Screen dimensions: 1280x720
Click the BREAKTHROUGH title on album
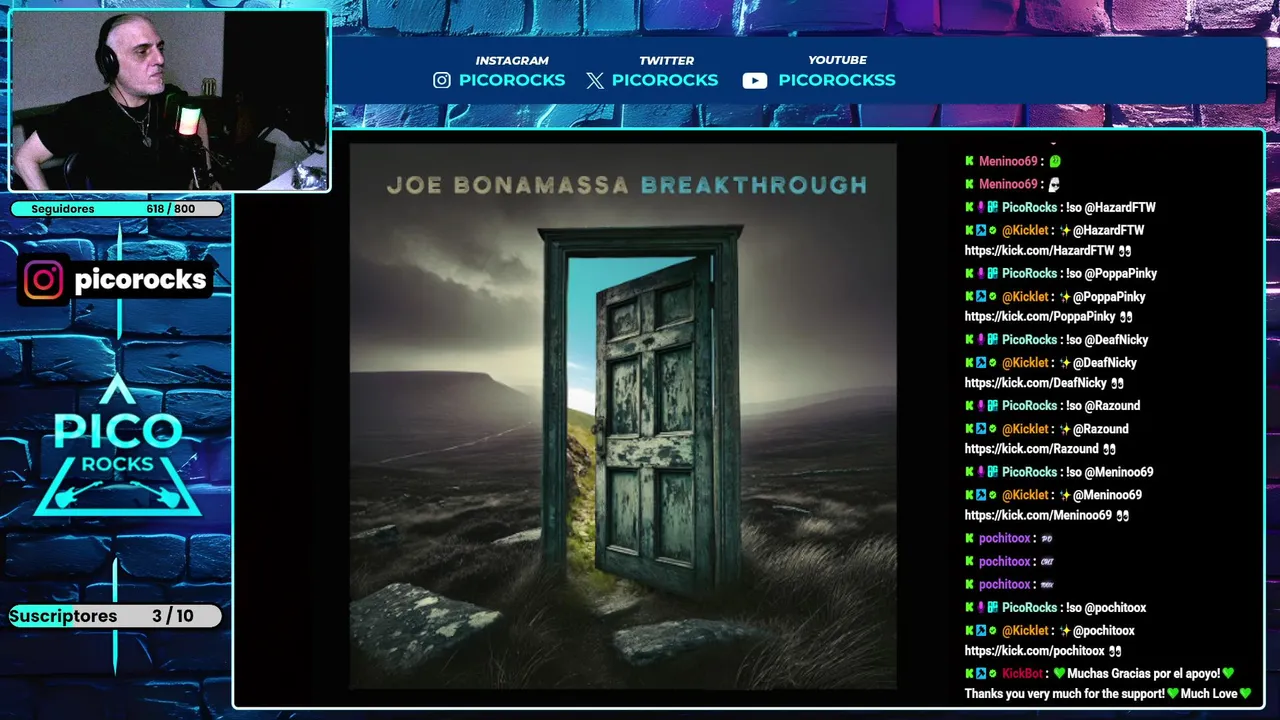coord(754,185)
